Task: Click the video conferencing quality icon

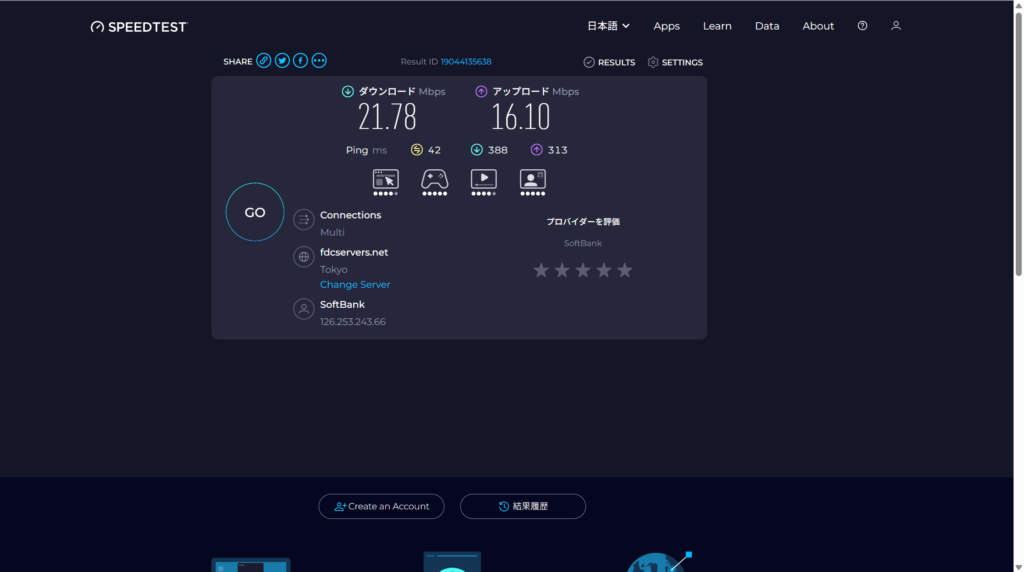Action: coord(532,180)
